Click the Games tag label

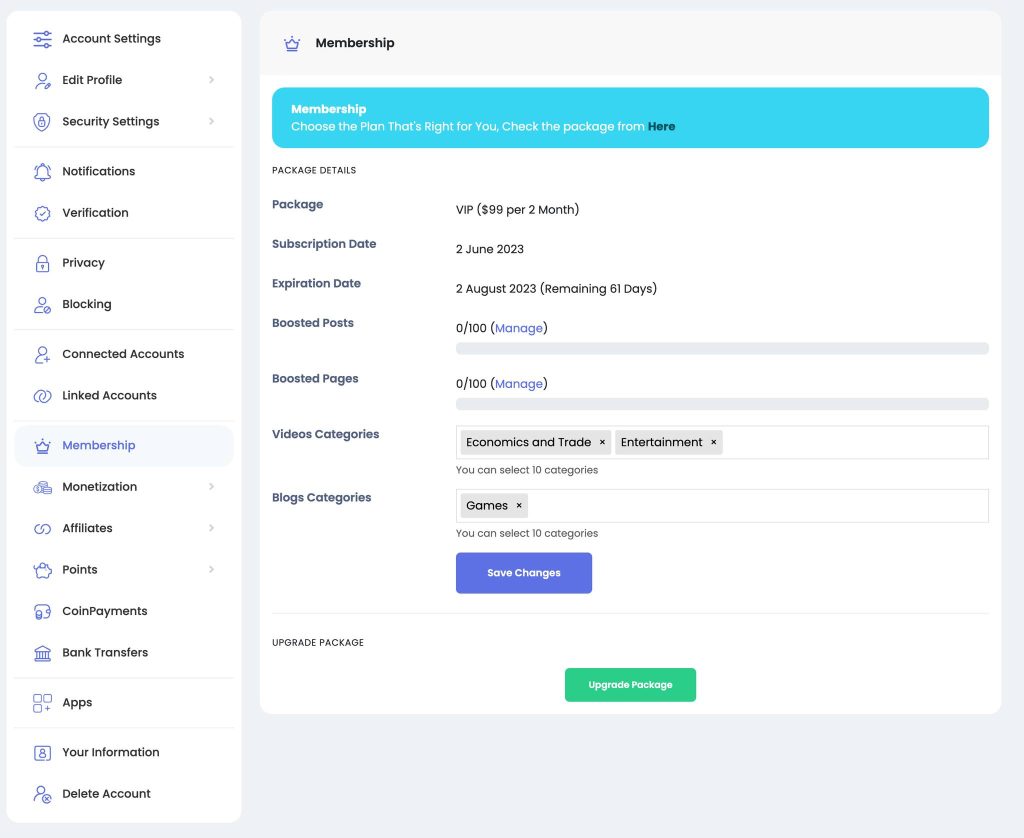pyautogui.click(x=487, y=506)
